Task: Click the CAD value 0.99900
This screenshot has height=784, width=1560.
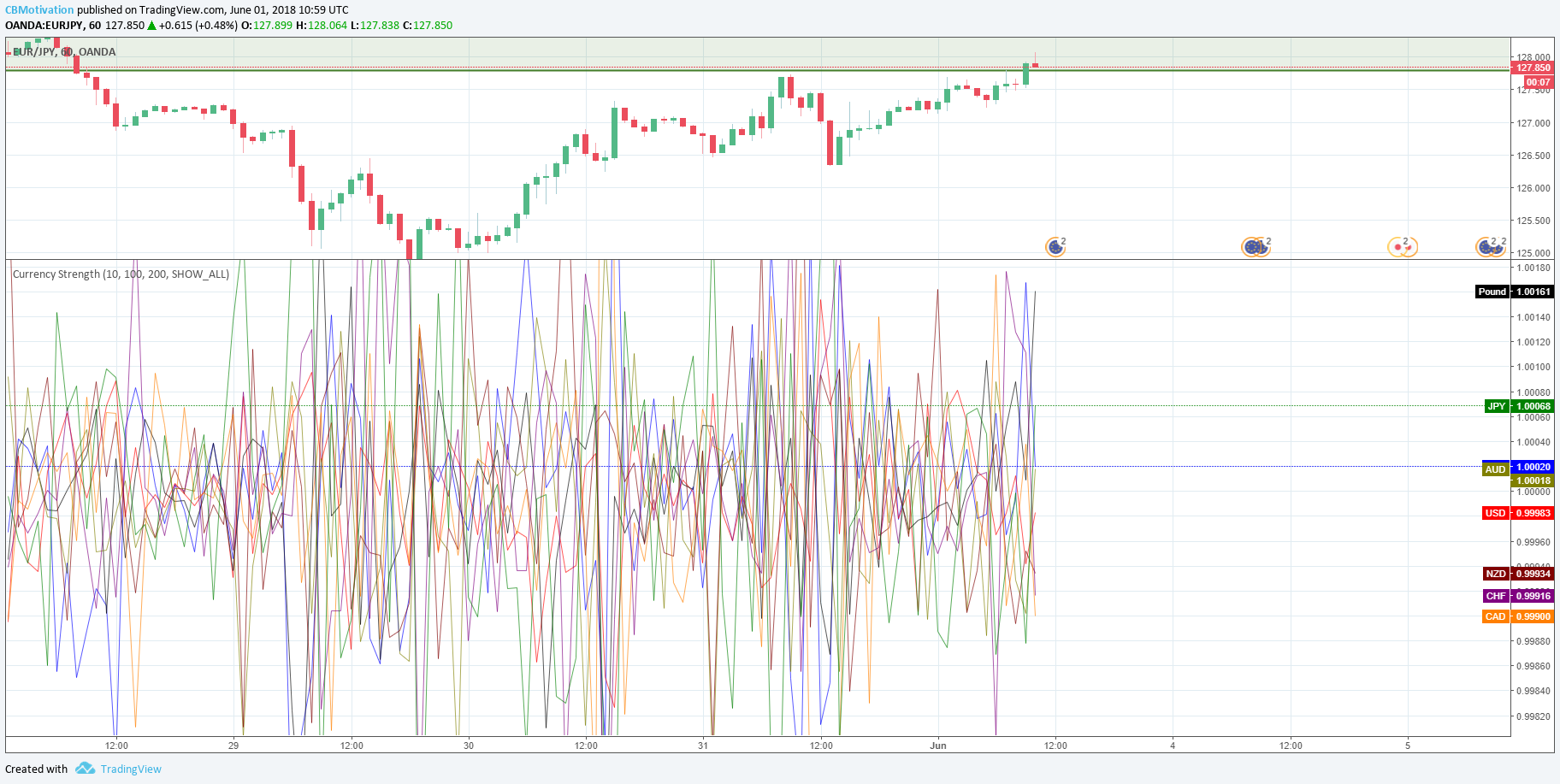Action: pyautogui.click(x=1533, y=616)
